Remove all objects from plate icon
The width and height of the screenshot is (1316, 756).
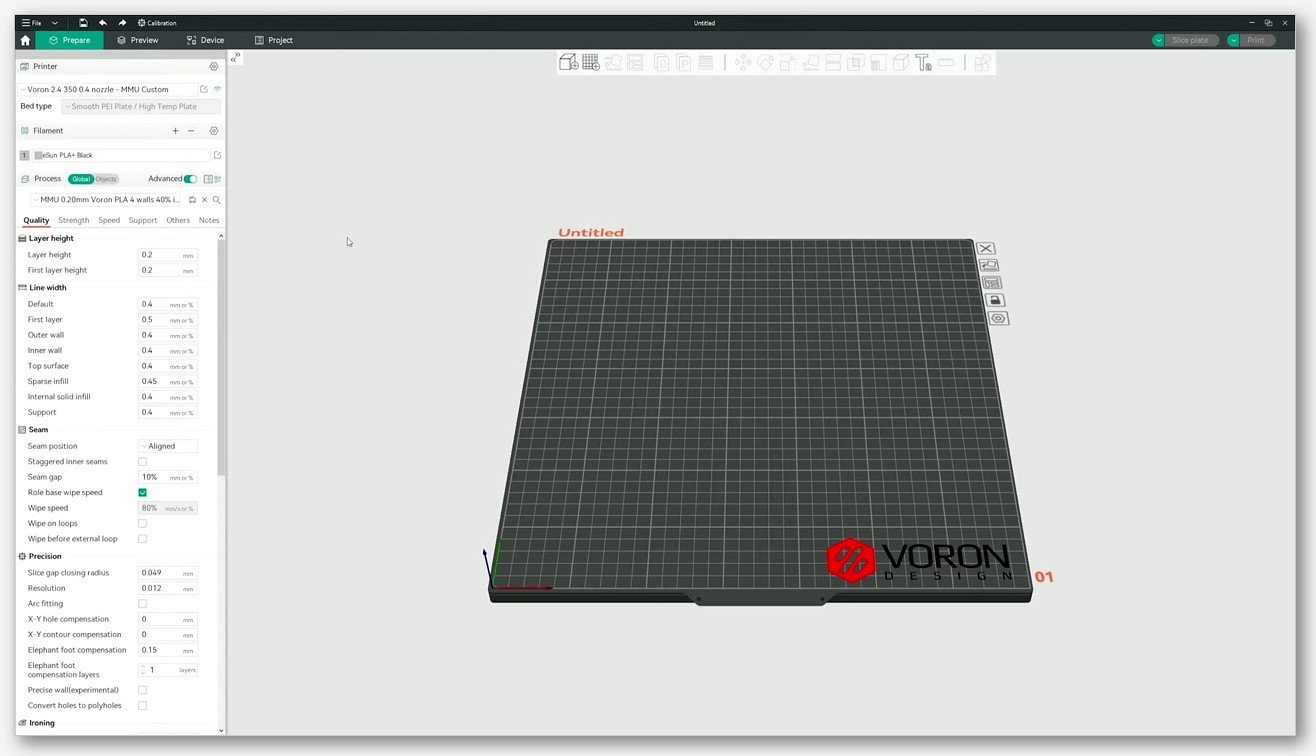click(986, 248)
